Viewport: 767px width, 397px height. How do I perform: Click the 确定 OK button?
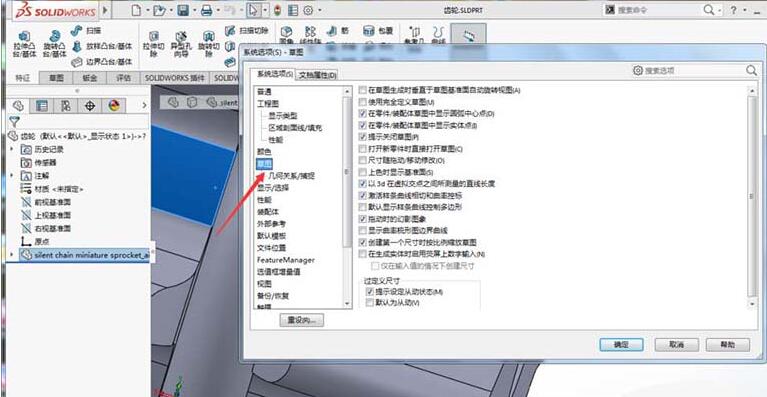click(x=621, y=345)
